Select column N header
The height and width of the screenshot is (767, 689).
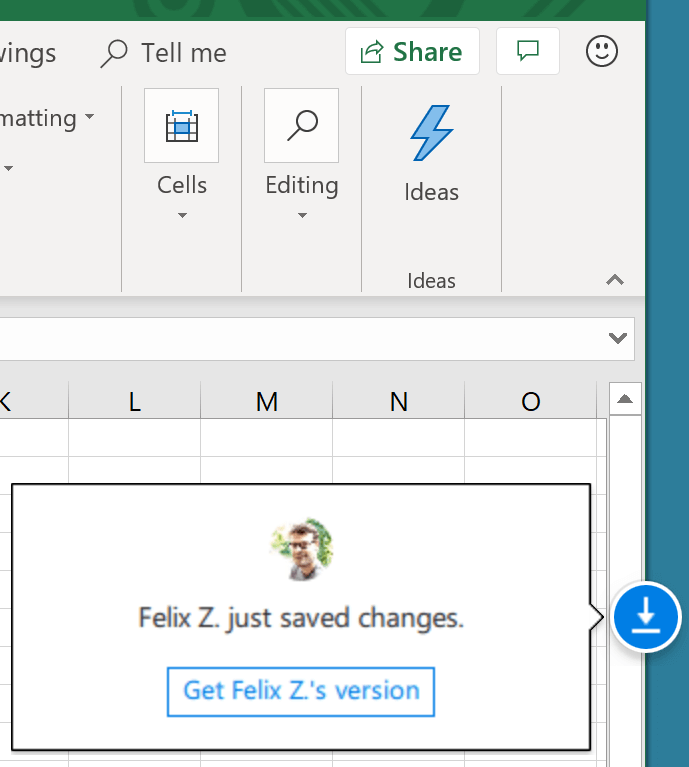(398, 402)
